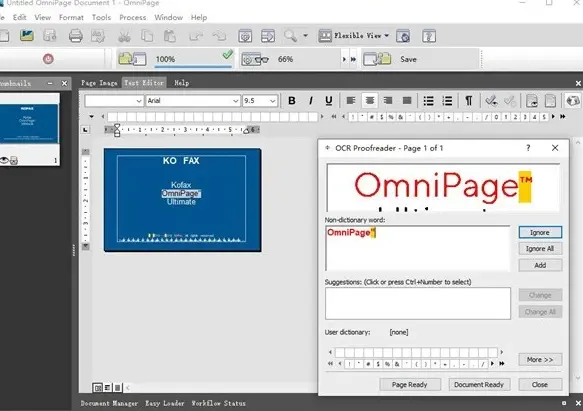Image resolution: width=583 pixels, height=411 pixels.
Task: Open the Tools menu
Action: pos(101,17)
